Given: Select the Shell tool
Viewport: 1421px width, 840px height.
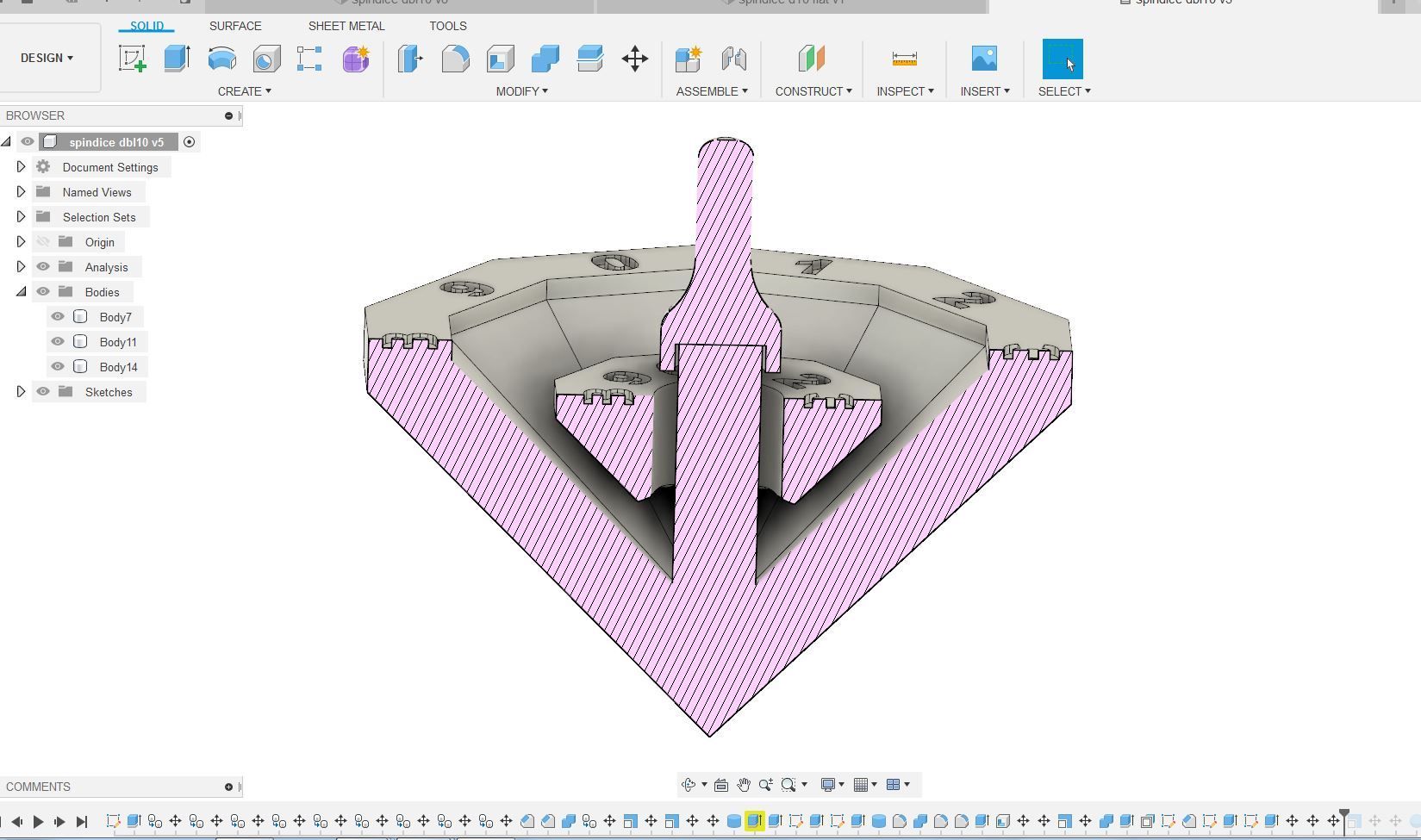Looking at the screenshot, I should 501,59.
